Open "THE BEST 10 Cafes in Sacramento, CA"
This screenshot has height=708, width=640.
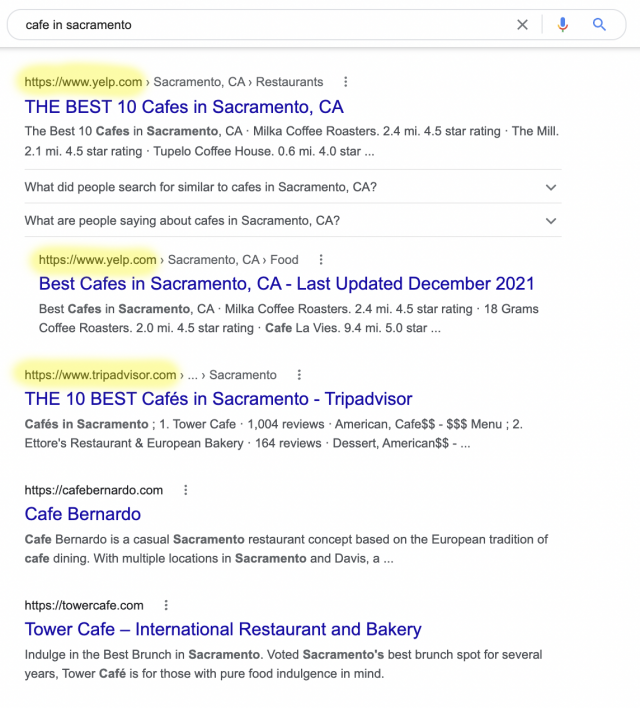(184, 107)
